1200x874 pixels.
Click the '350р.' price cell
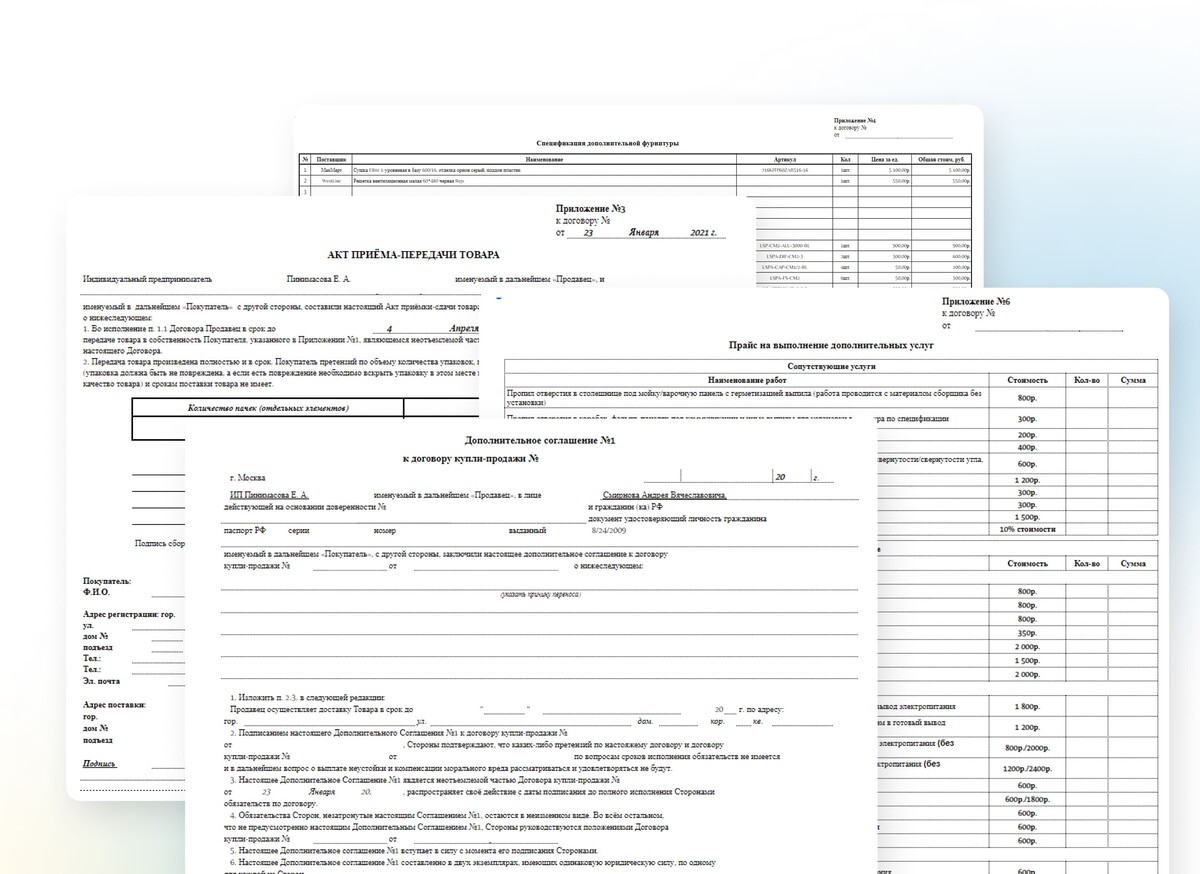pyautogui.click(x=1027, y=633)
